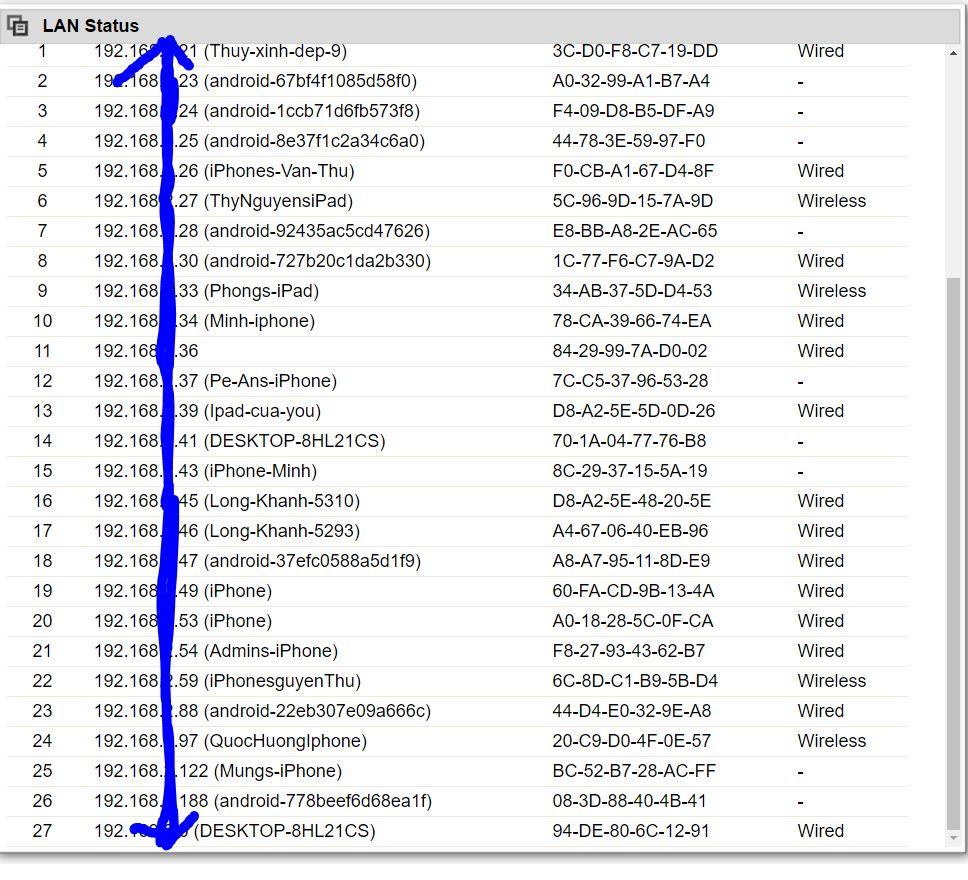Screen dimensions: 968x880
Task: Click the LAN Status title text
Action: 91,26
